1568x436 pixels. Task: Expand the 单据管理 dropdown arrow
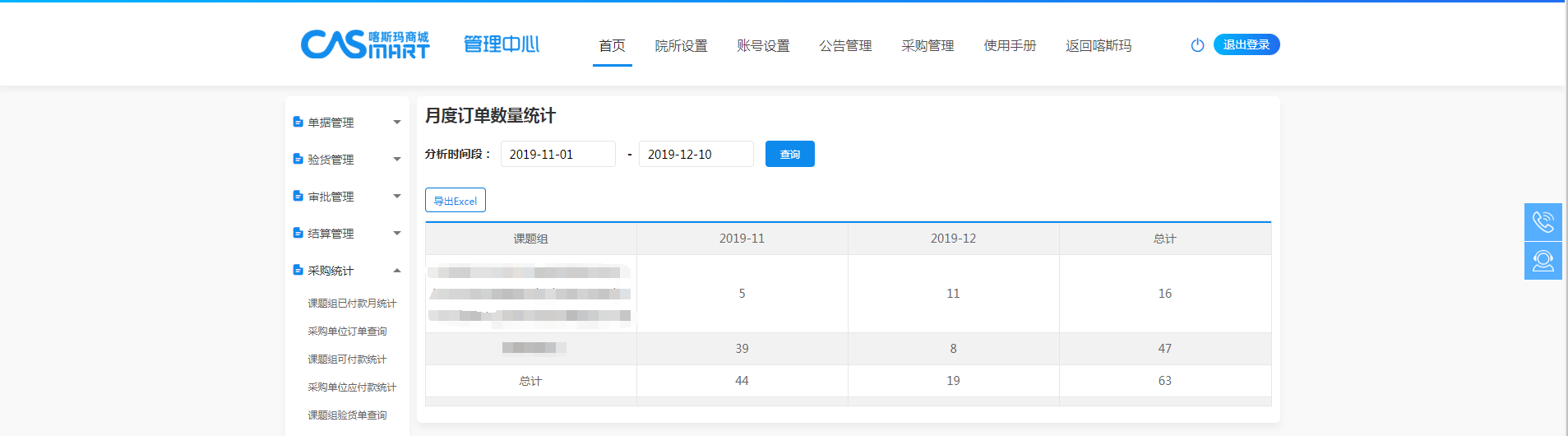(397, 123)
